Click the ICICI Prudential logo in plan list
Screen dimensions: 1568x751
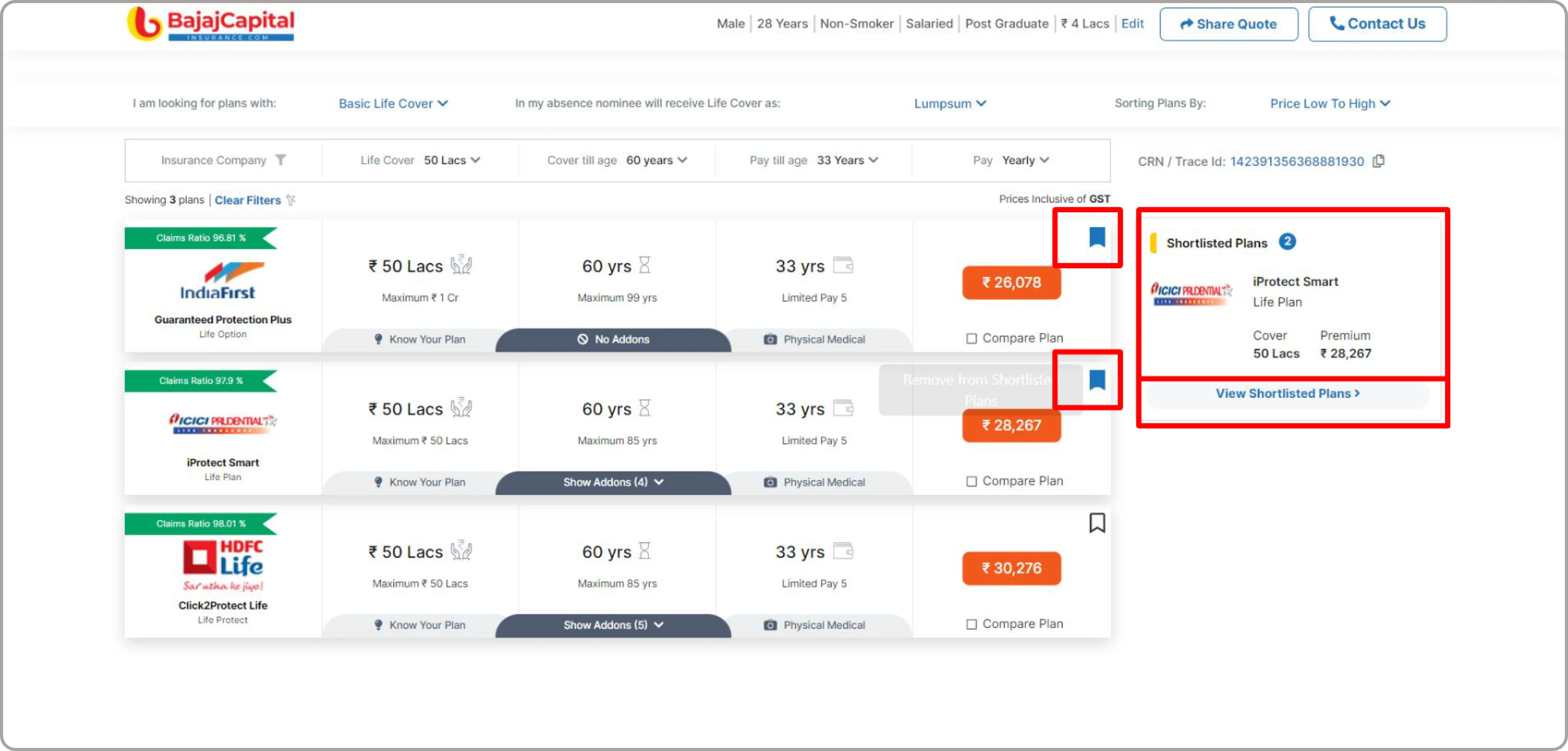click(x=223, y=423)
